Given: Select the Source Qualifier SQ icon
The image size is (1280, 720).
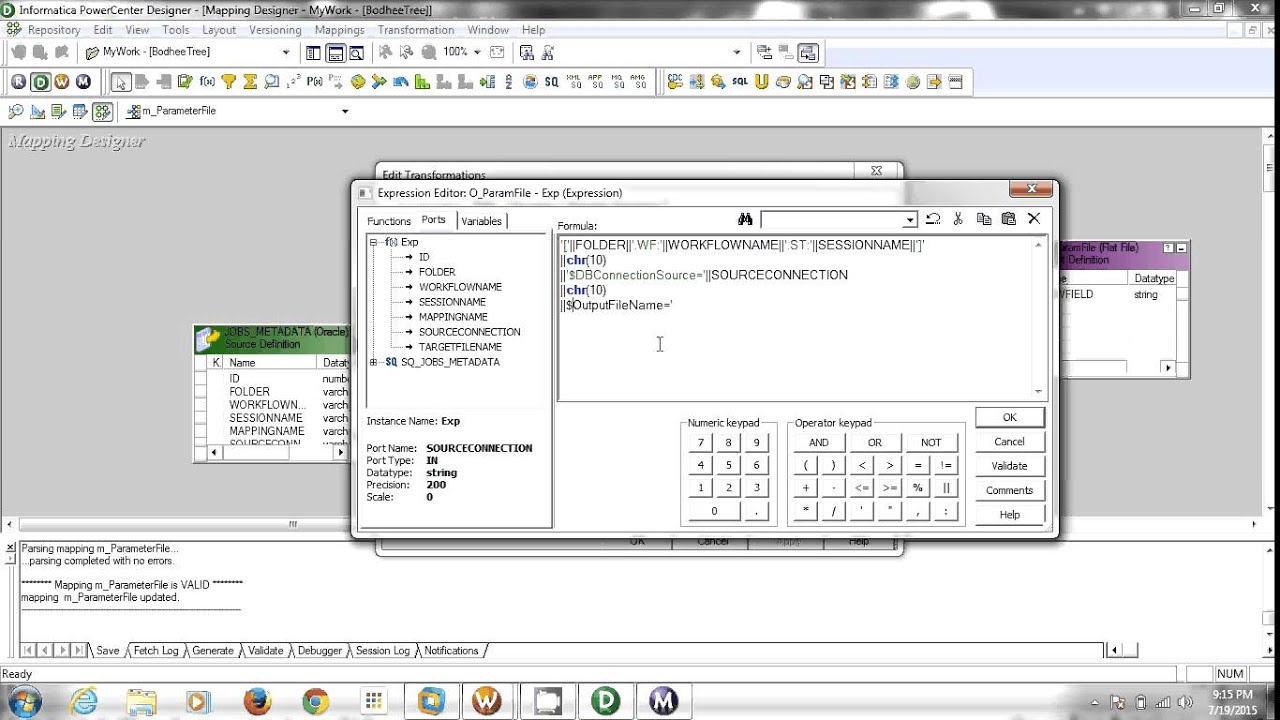Looking at the screenshot, I should (x=552, y=82).
